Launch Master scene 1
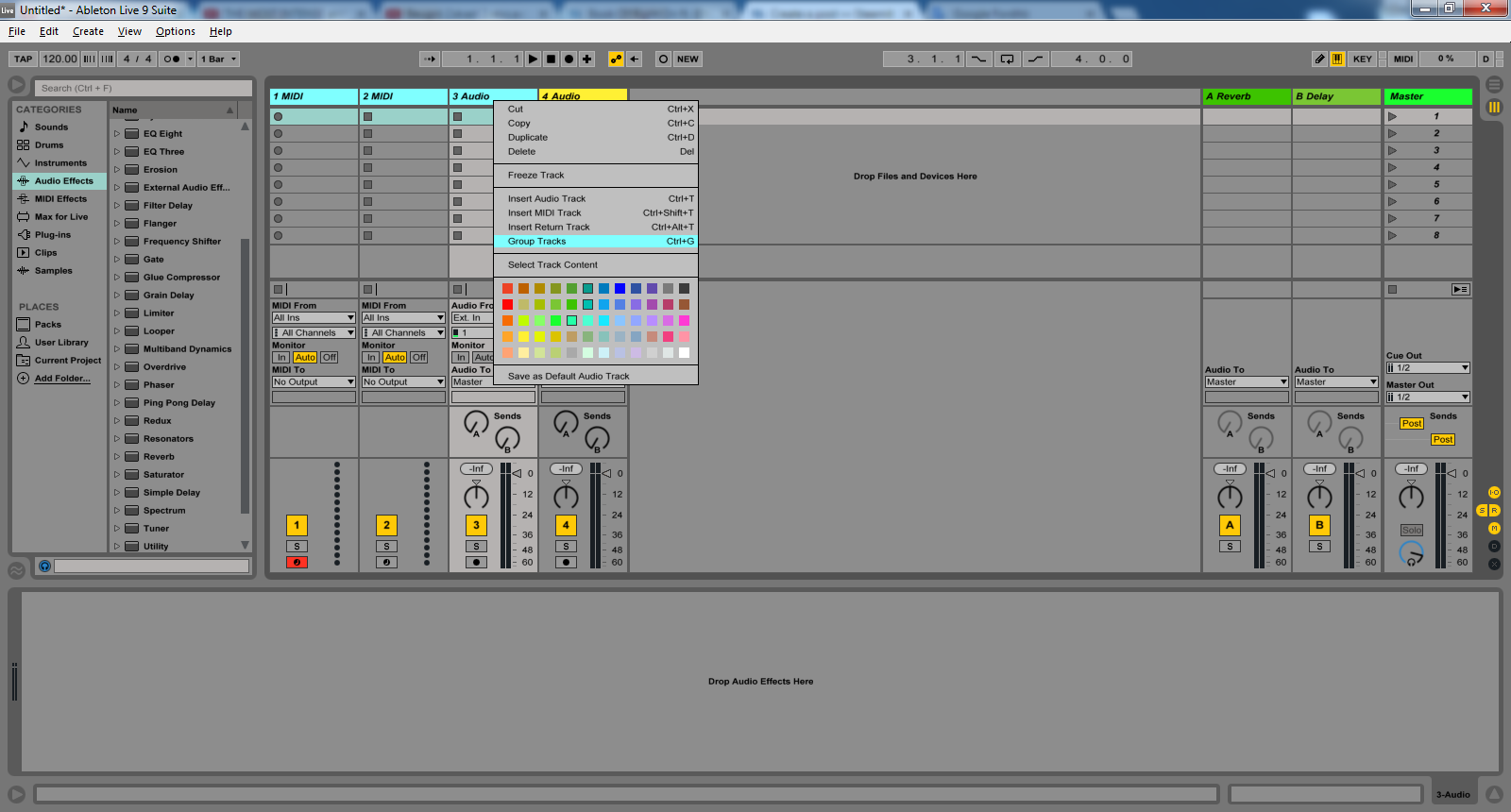The image size is (1511, 812). [x=1392, y=116]
